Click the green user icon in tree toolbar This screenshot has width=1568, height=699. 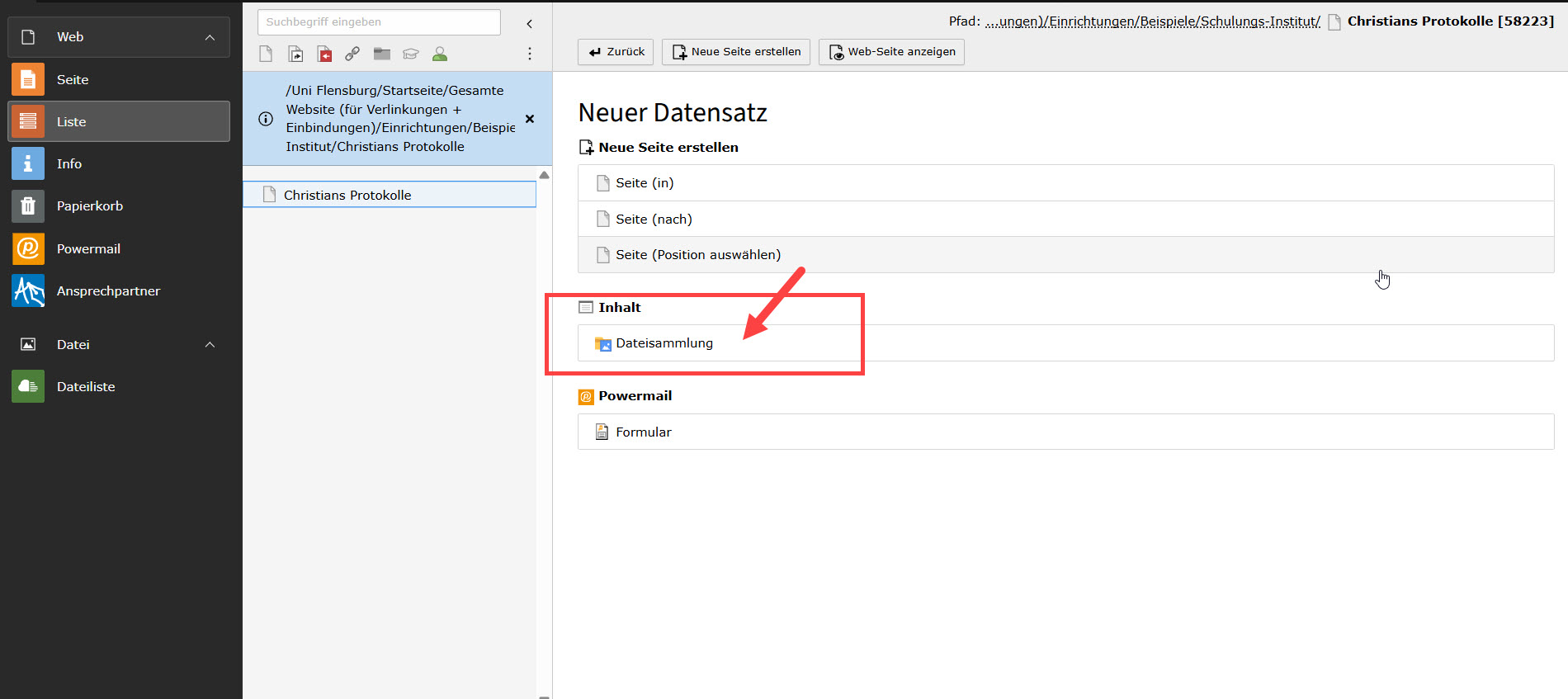440,54
